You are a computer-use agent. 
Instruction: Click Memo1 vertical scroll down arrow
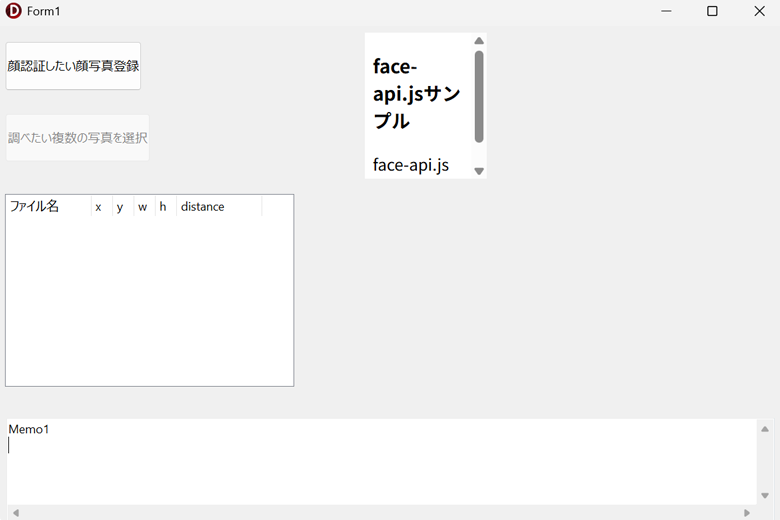click(765, 495)
